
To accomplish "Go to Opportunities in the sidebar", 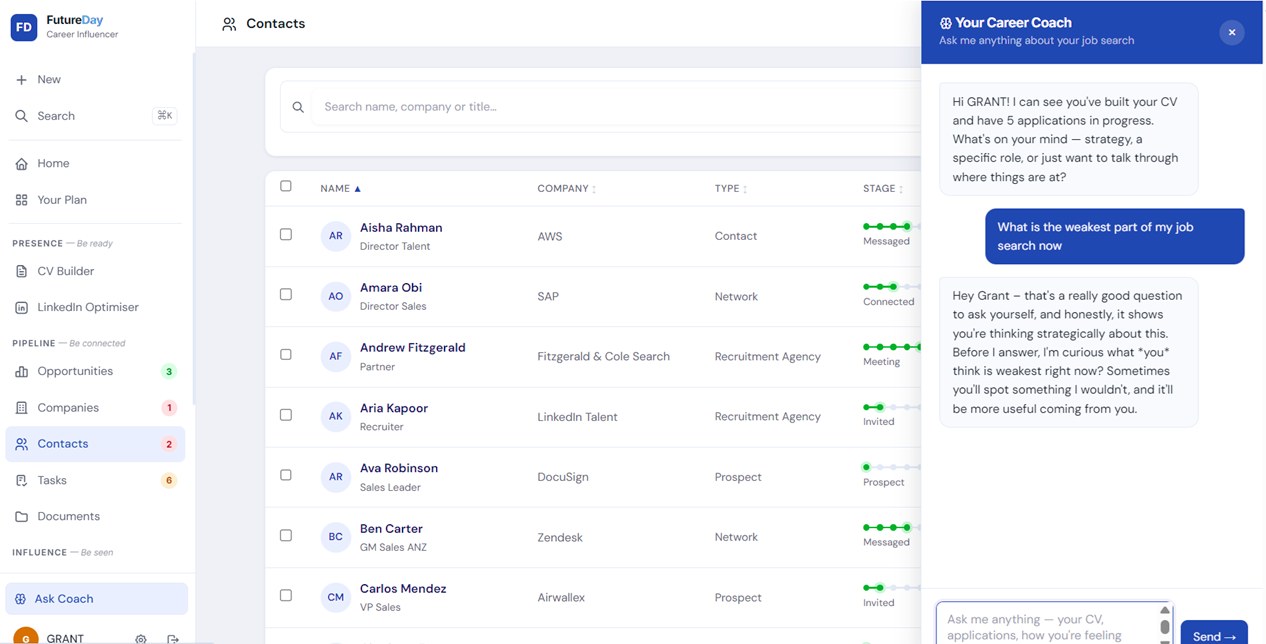I will point(96,372).
